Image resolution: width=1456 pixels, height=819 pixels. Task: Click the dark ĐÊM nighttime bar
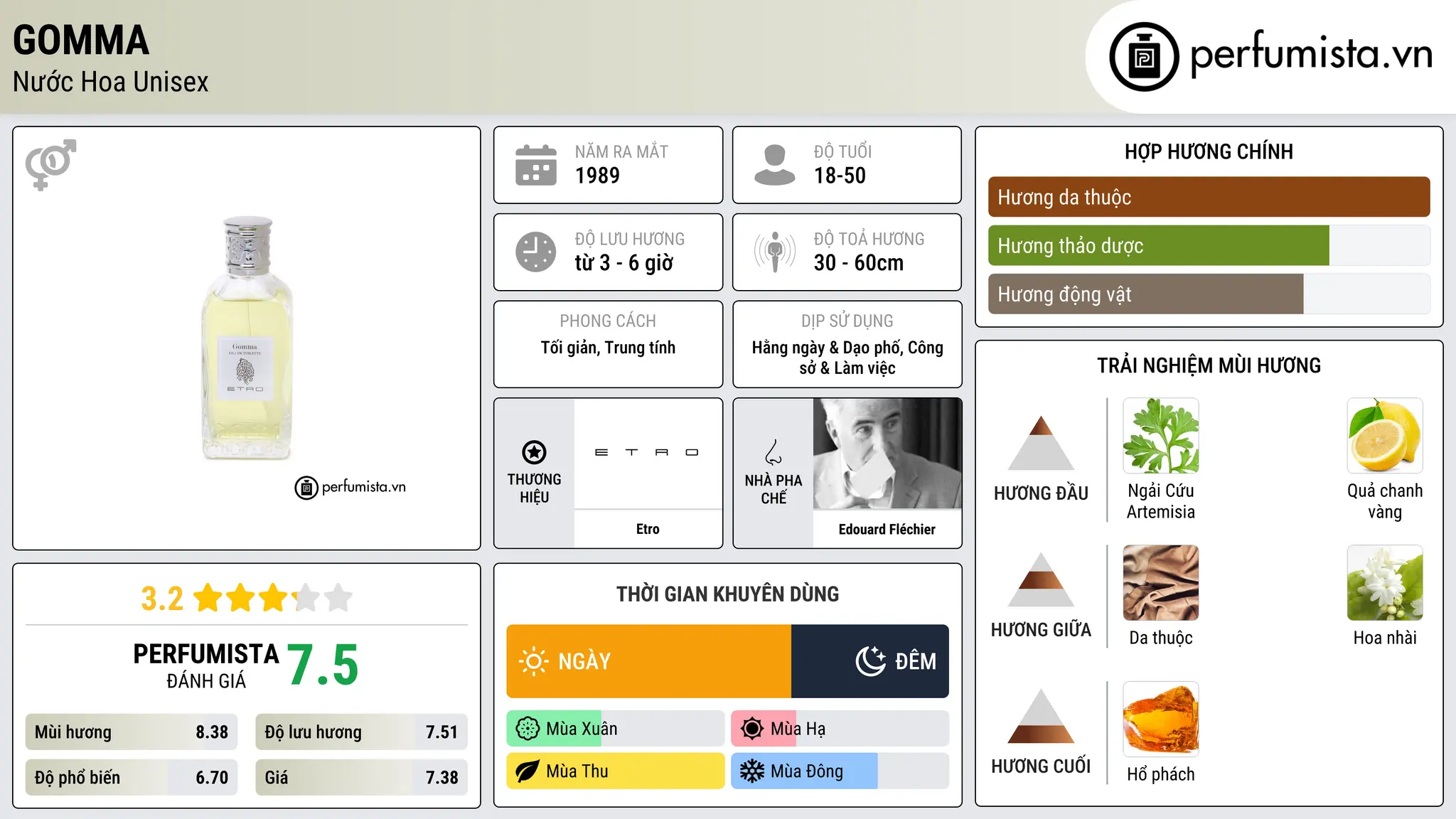pos(870,661)
